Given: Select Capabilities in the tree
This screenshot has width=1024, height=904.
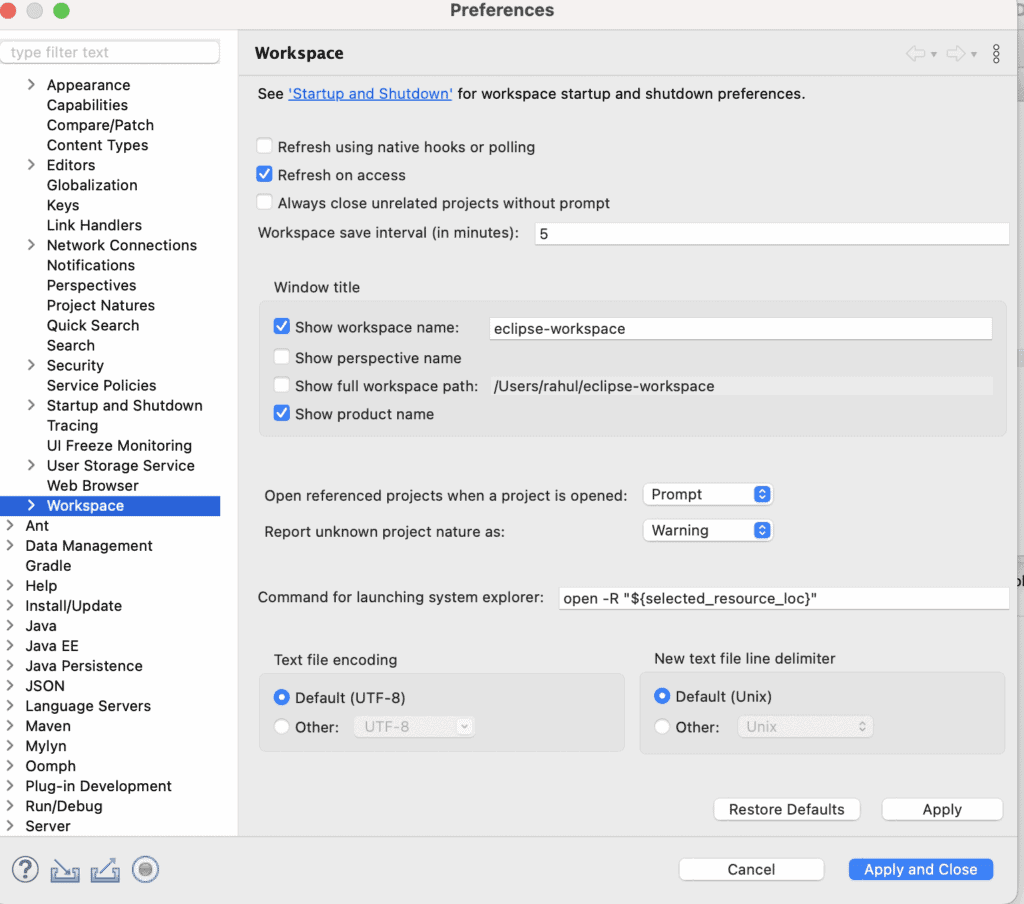Looking at the screenshot, I should click(x=88, y=105).
